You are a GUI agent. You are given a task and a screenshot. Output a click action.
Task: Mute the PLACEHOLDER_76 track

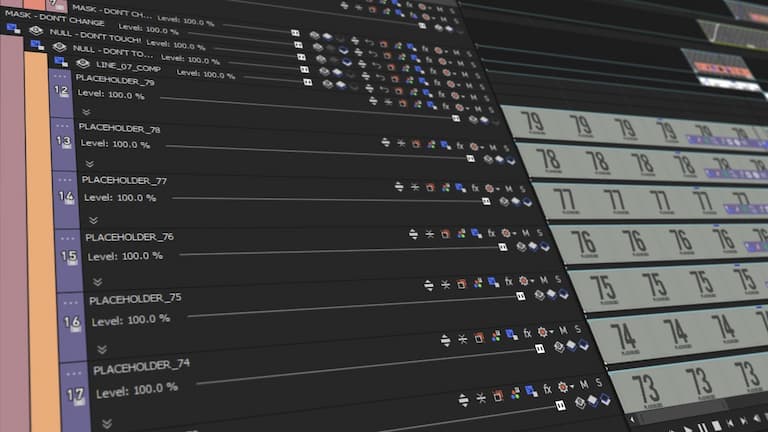coord(526,233)
